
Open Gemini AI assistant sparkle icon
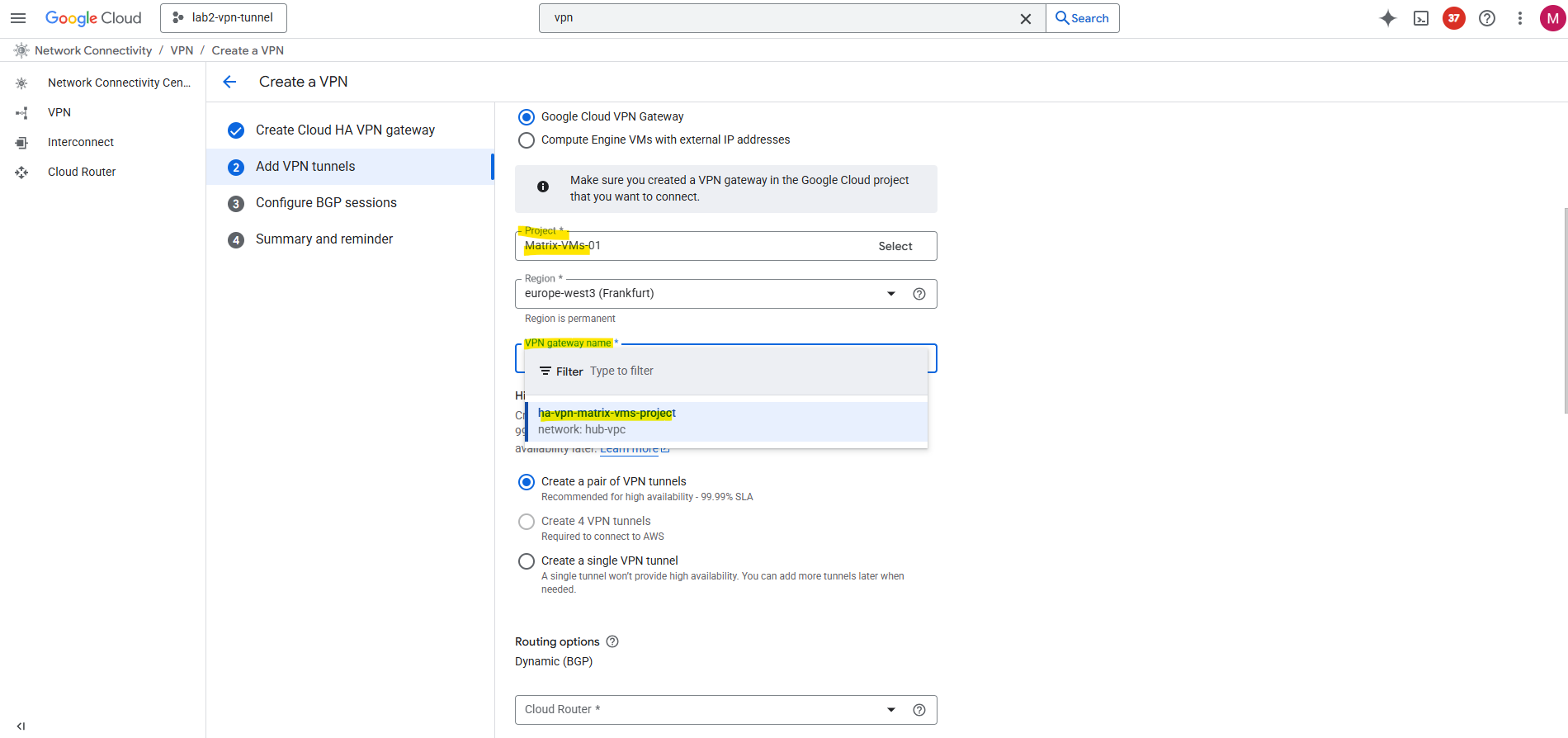(1388, 18)
